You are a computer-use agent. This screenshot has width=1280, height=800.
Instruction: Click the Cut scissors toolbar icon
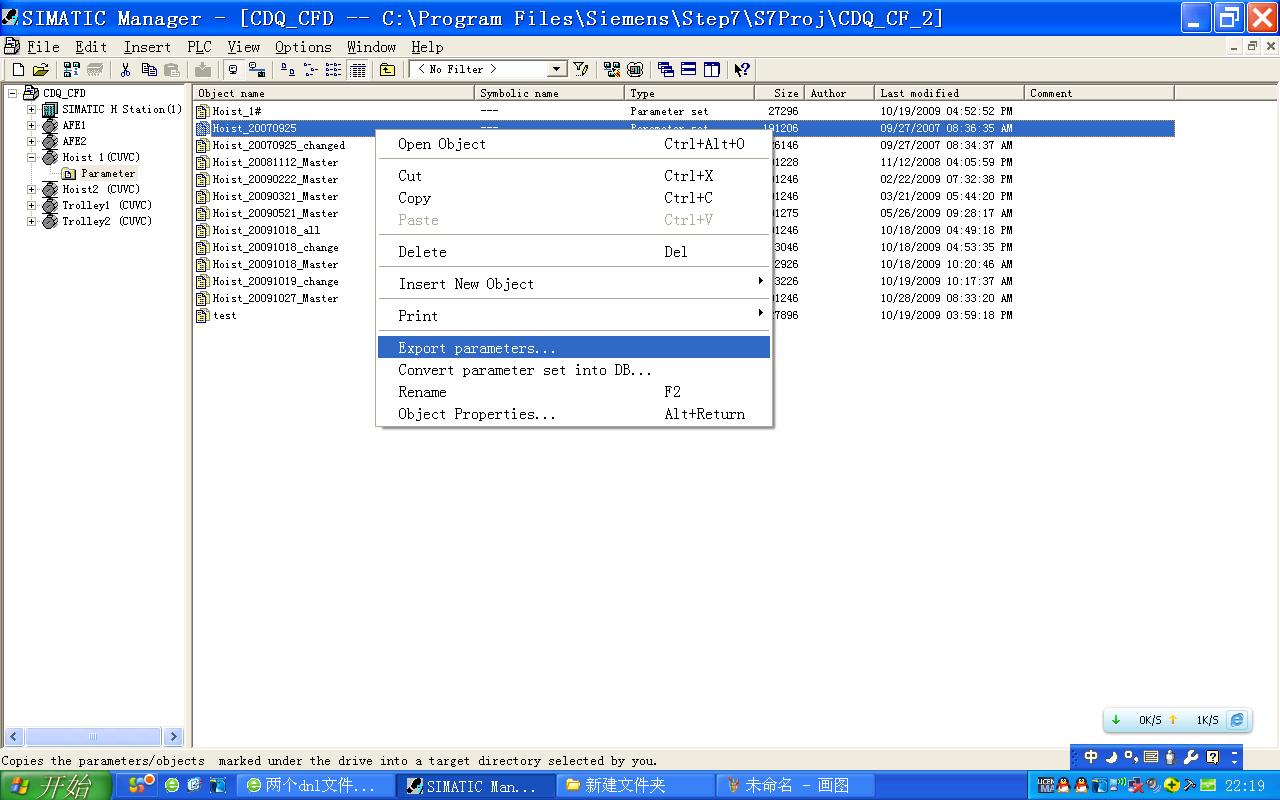pyautogui.click(x=125, y=69)
